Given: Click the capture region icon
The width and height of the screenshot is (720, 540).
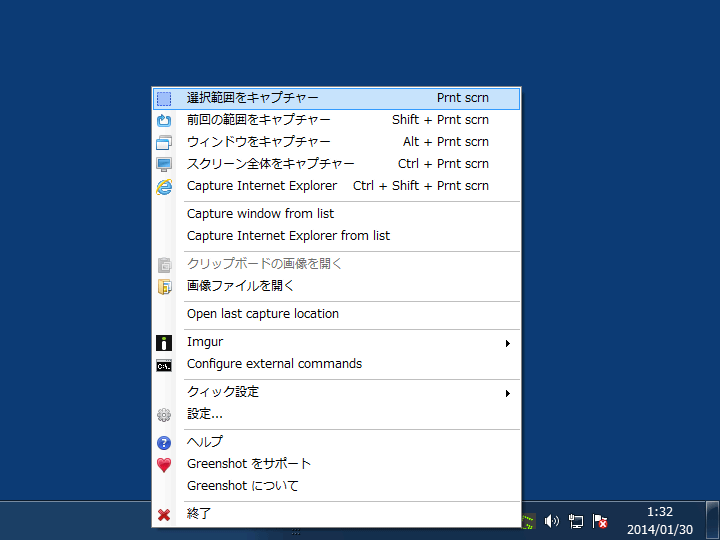Looking at the screenshot, I should [x=165, y=99].
